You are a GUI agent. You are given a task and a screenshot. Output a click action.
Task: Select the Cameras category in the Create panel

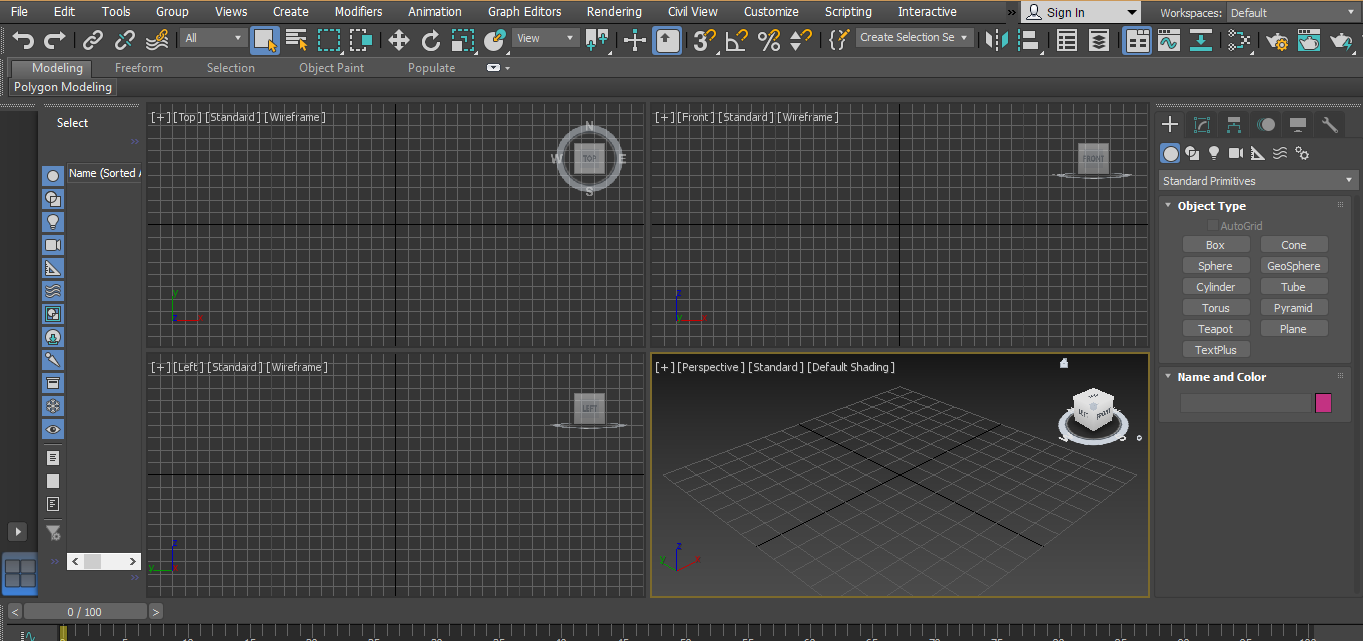tap(1236, 153)
